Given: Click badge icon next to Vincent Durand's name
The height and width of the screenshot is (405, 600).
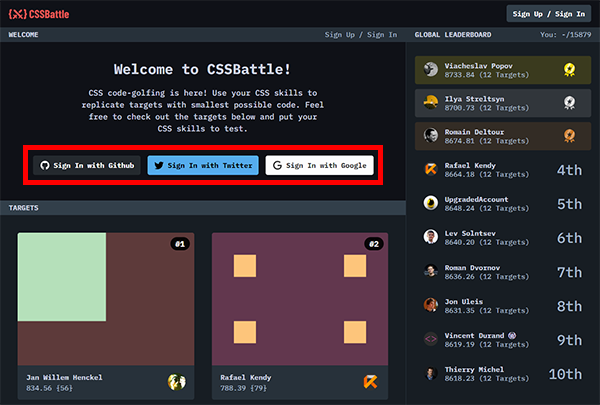Looking at the screenshot, I should (x=512, y=336).
